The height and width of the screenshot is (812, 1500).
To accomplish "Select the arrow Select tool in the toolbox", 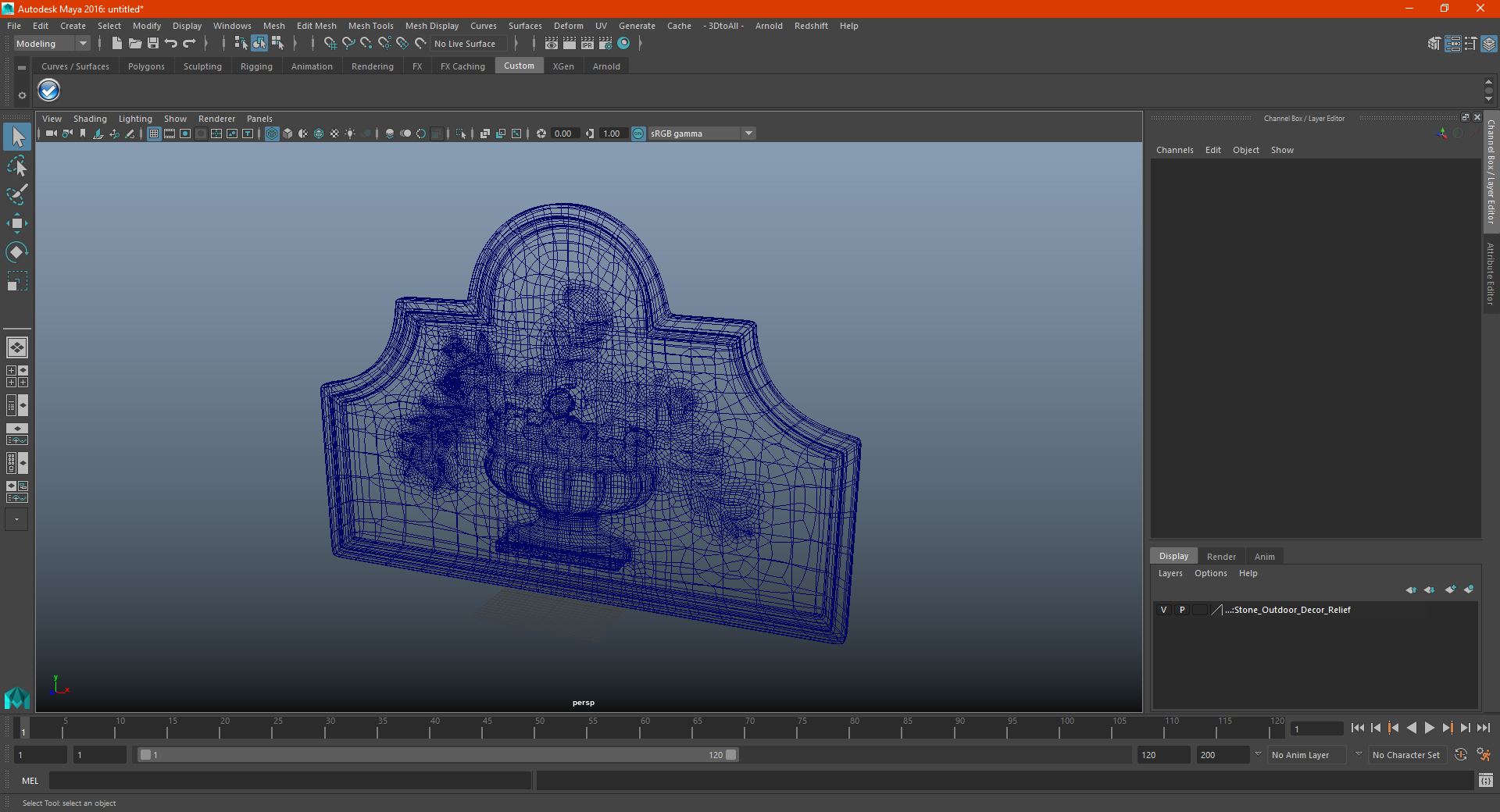I will tap(17, 137).
